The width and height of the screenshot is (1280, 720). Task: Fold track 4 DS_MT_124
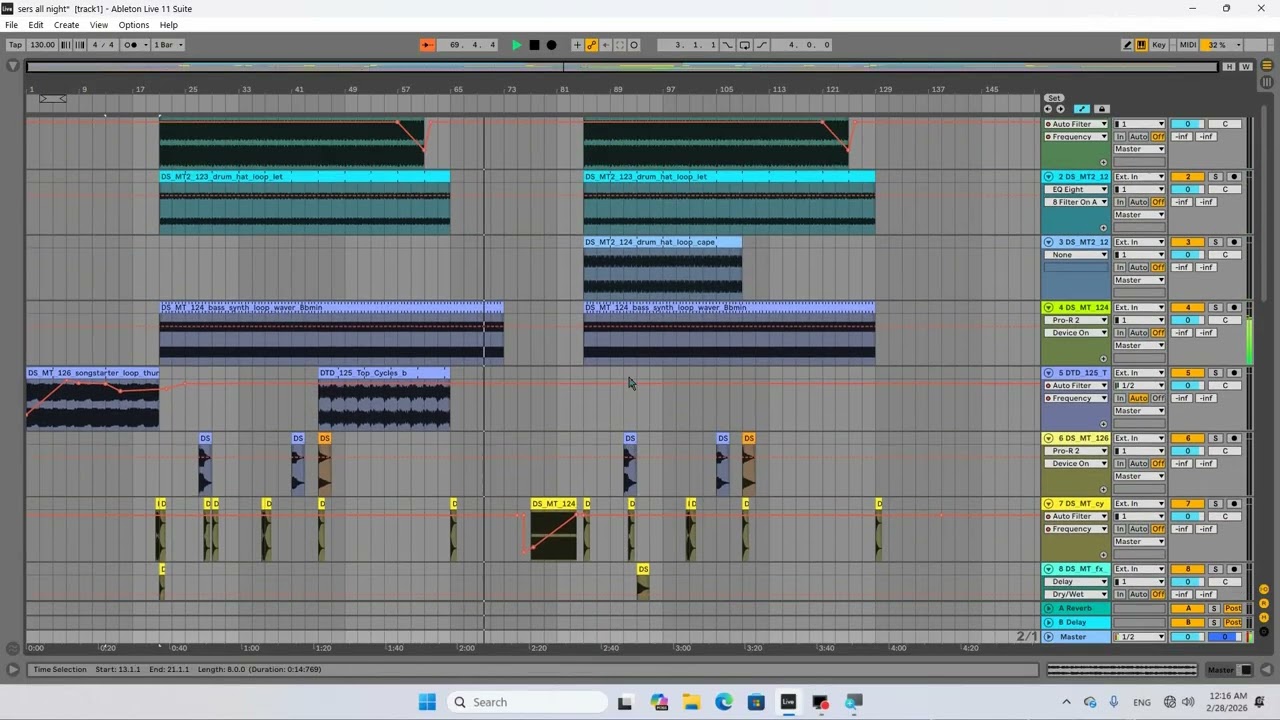pyautogui.click(x=1049, y=307)
